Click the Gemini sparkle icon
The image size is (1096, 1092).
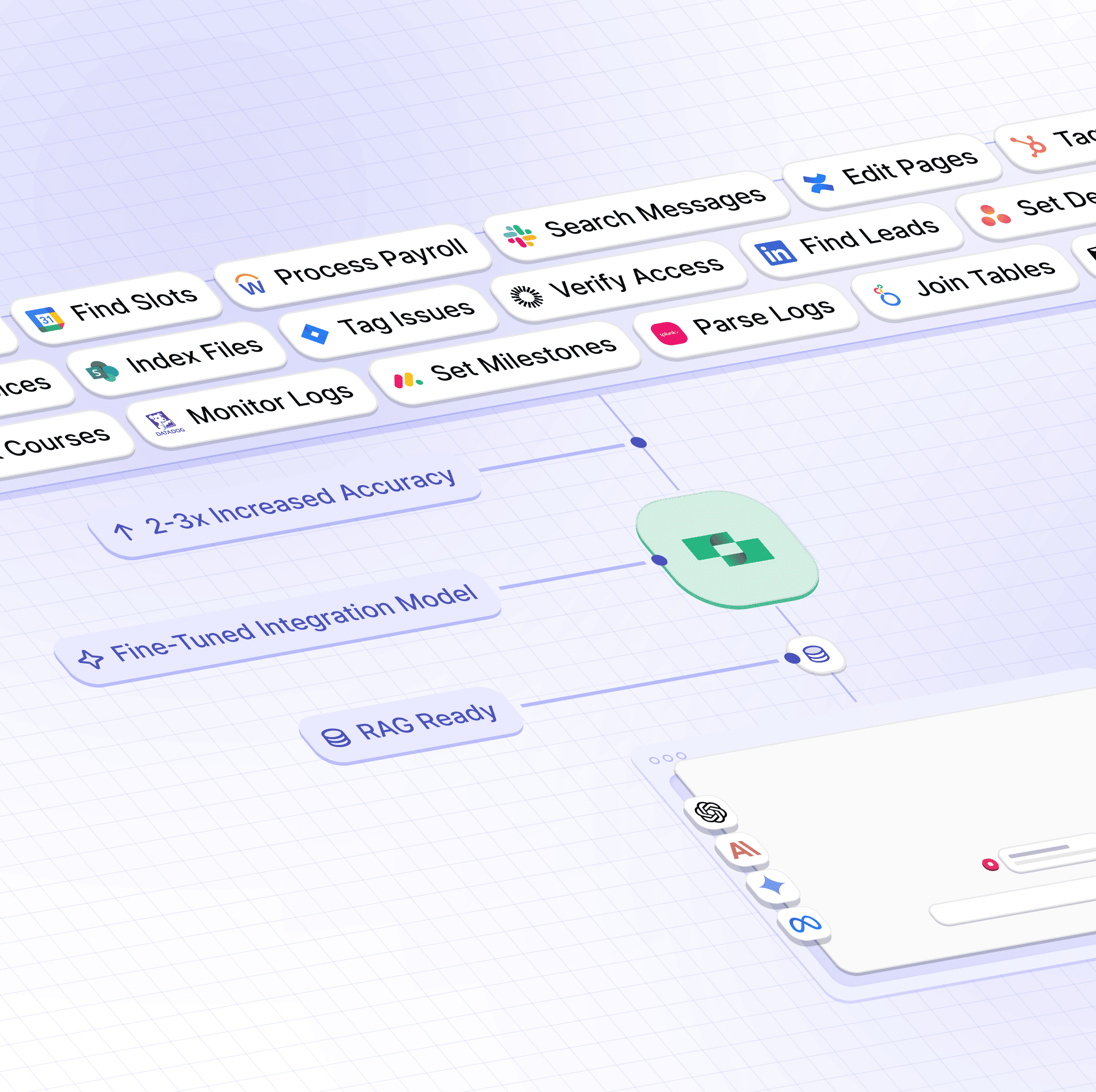point(773,886)
